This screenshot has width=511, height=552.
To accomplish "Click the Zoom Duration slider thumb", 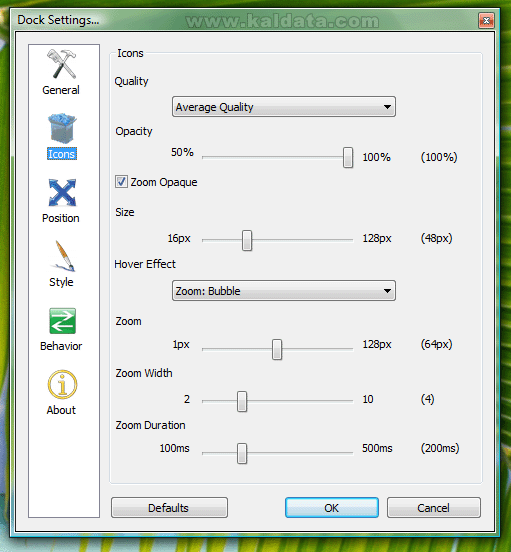I will [x=242, y=453].
